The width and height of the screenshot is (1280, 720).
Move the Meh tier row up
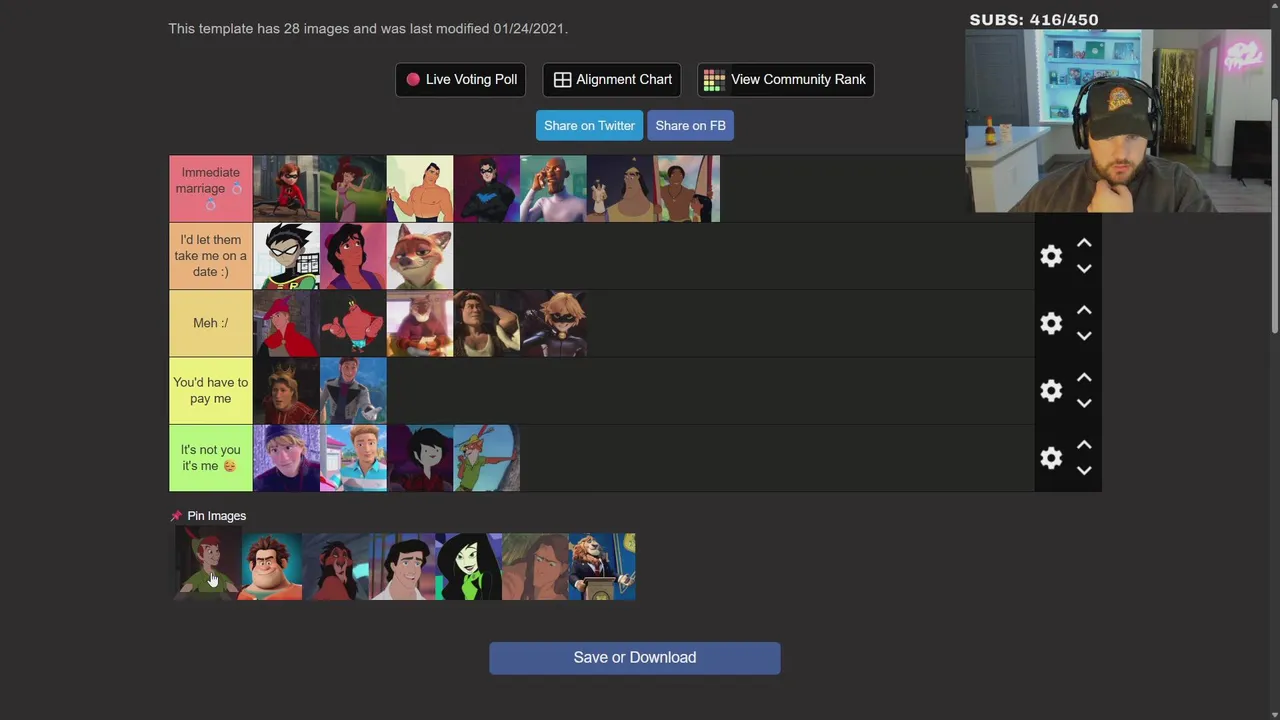coord(1084,310)
